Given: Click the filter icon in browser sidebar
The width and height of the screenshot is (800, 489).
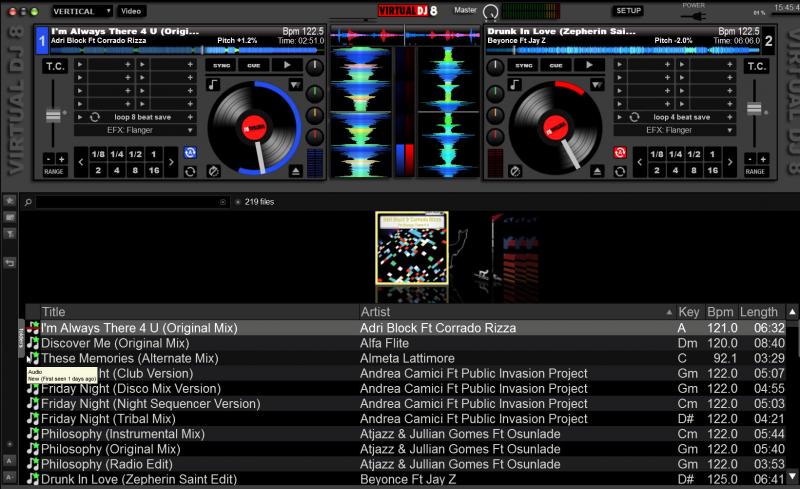Looking at the screenshot, I should 10,234.
